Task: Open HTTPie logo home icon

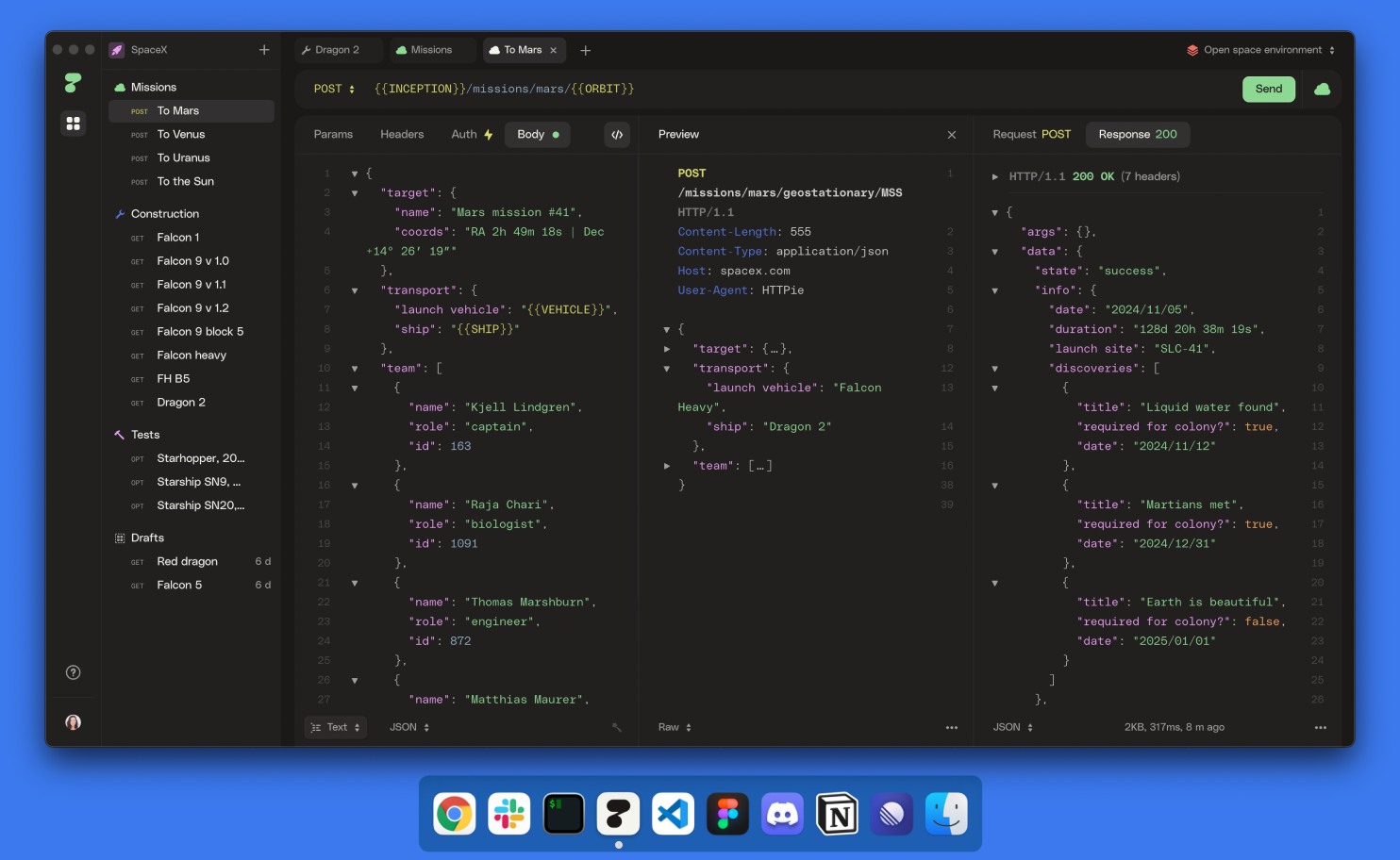Action: click(x=73, y=83)
